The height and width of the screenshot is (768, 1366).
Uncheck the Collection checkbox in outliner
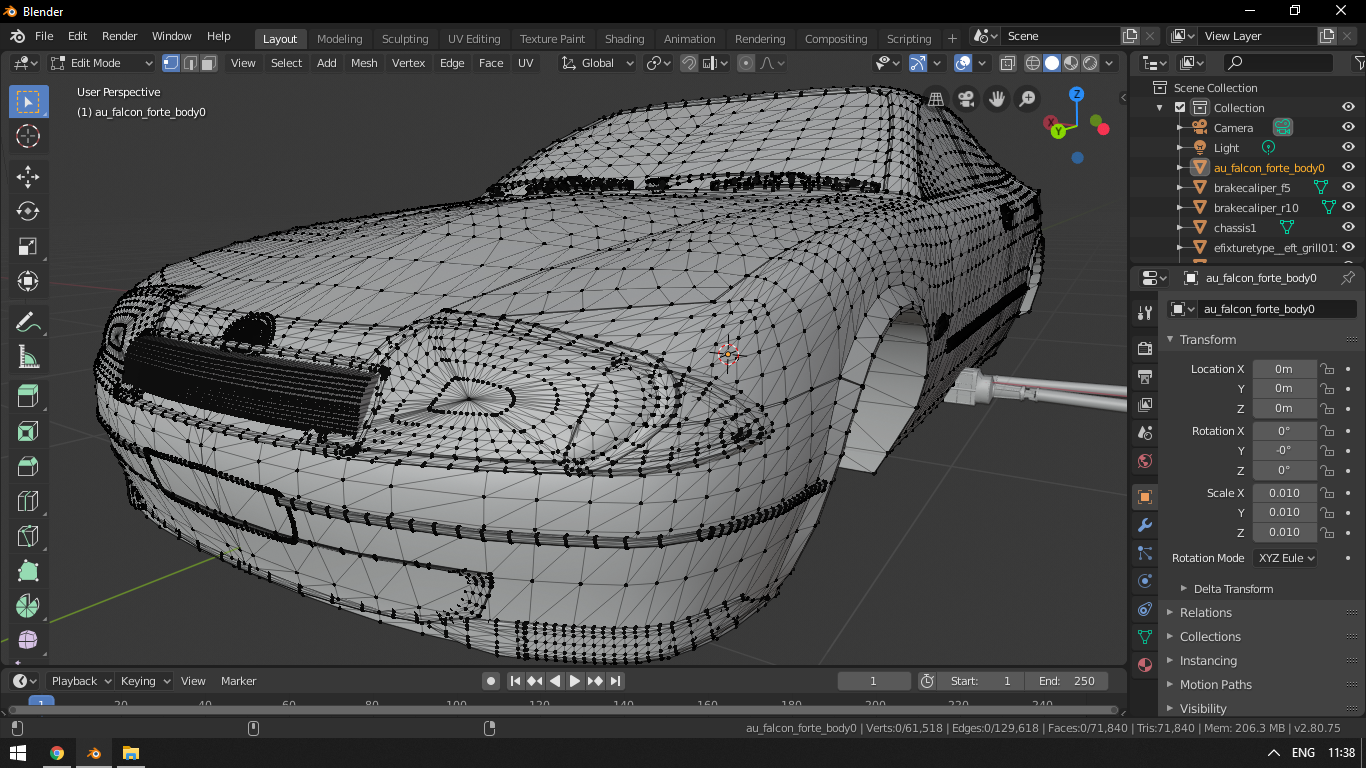(x=1180, y=108)
